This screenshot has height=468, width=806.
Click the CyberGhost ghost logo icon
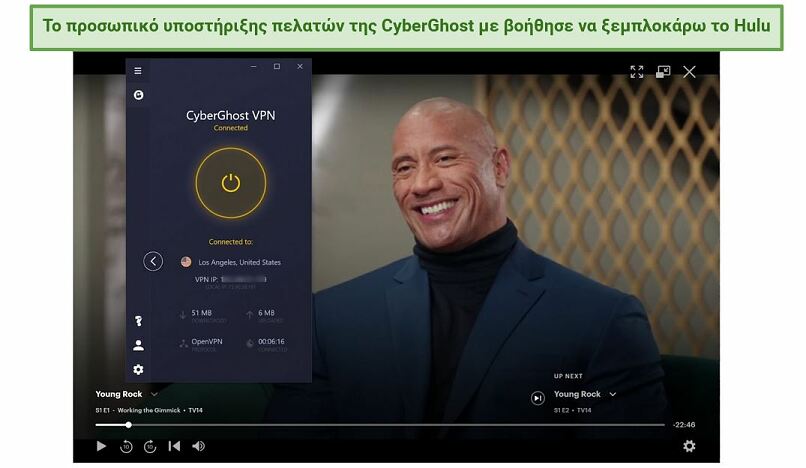pos(138,95)
